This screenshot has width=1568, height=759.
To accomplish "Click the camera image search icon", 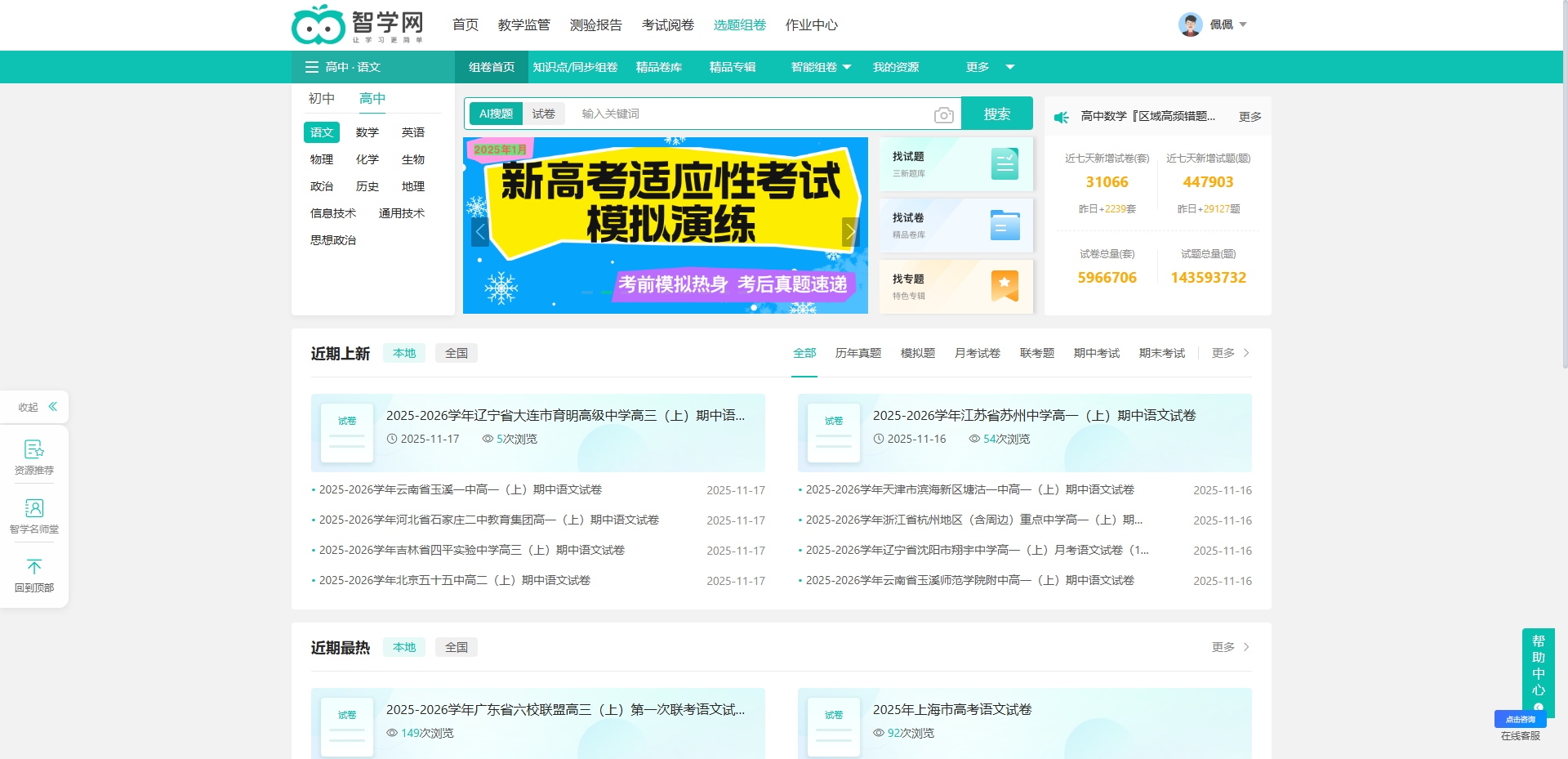I will 943,114.
